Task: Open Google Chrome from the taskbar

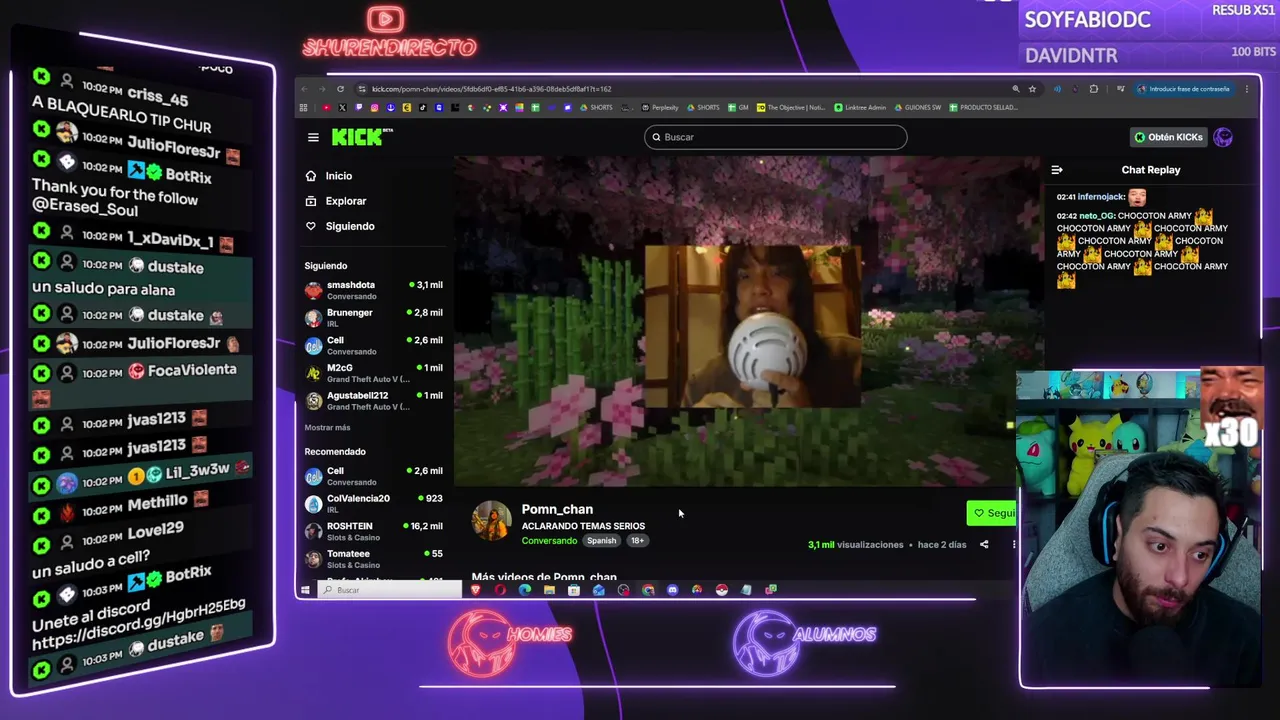Action: tap(648, 590)
